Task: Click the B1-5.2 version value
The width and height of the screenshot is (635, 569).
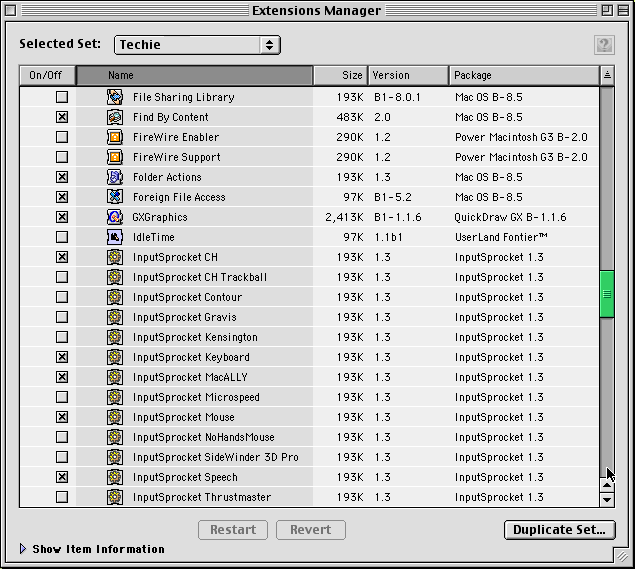Action: 392,197
